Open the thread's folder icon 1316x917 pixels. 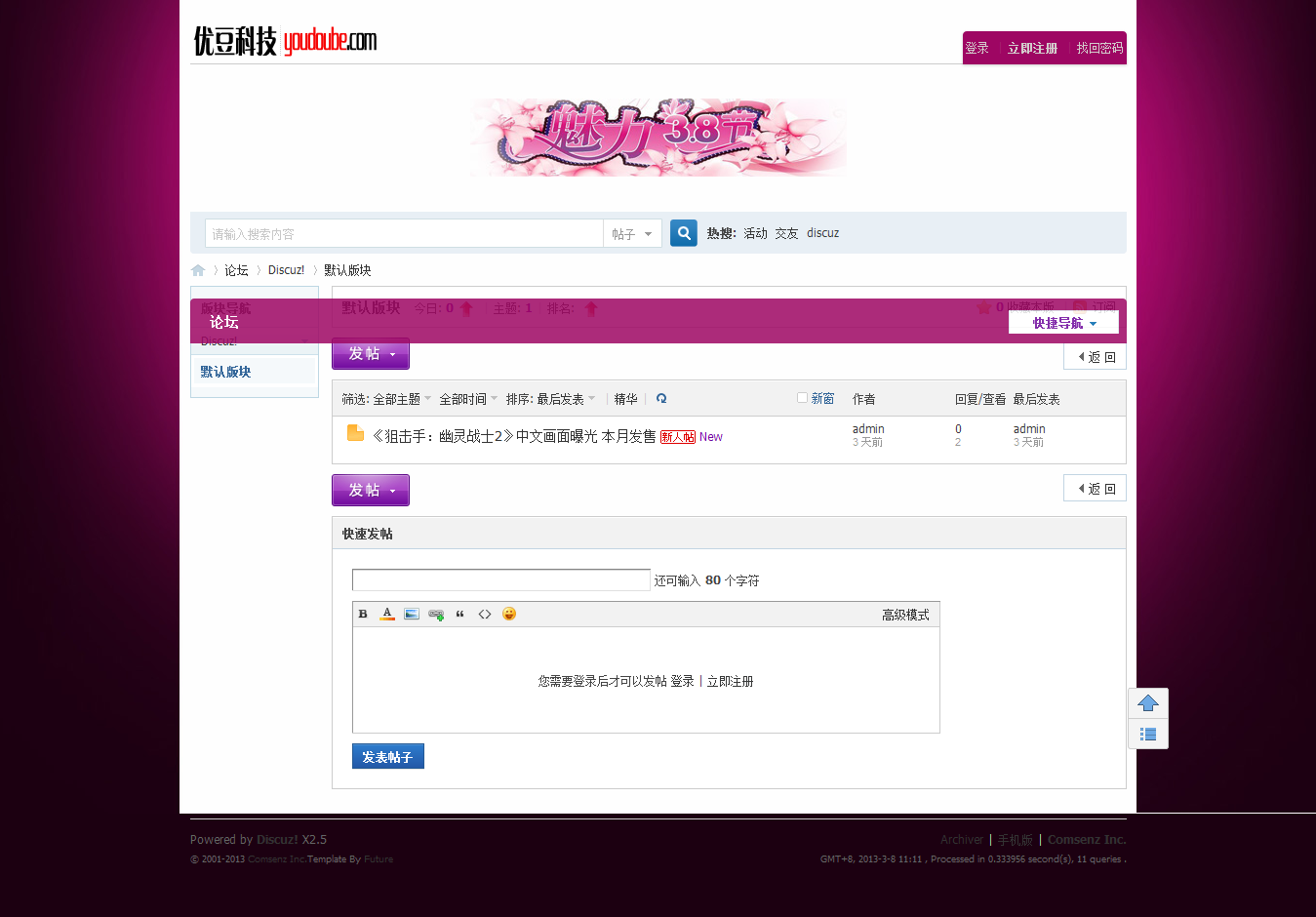355,433
